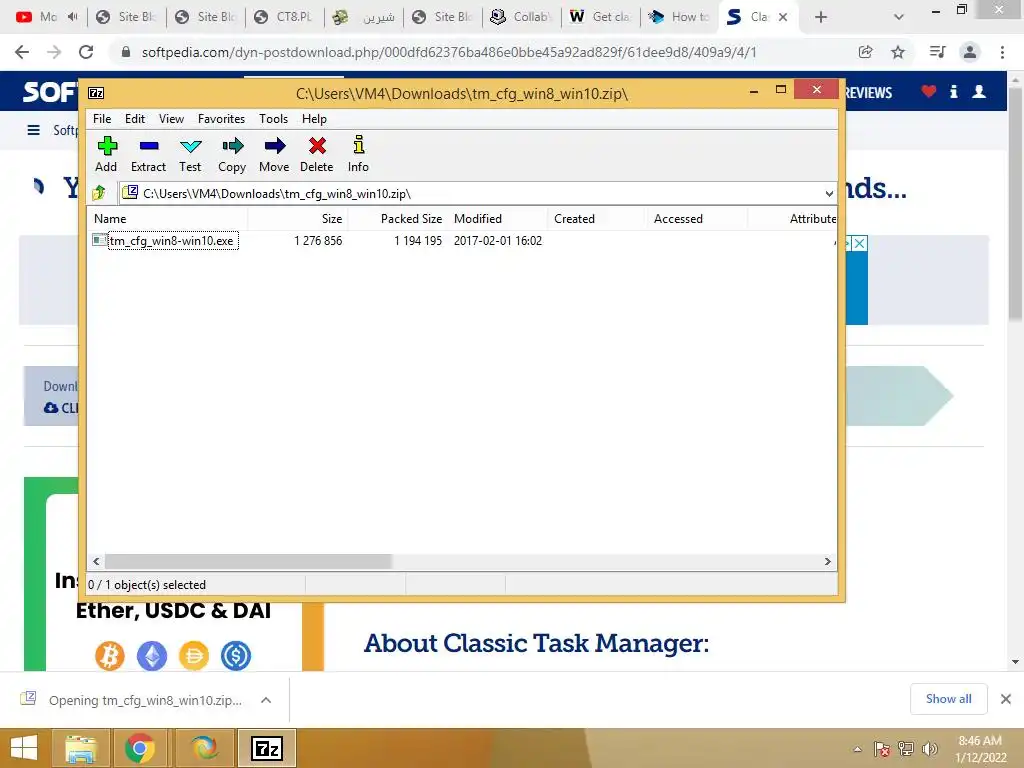Expand the archive path dropdown arrow

tap(829, 193)
